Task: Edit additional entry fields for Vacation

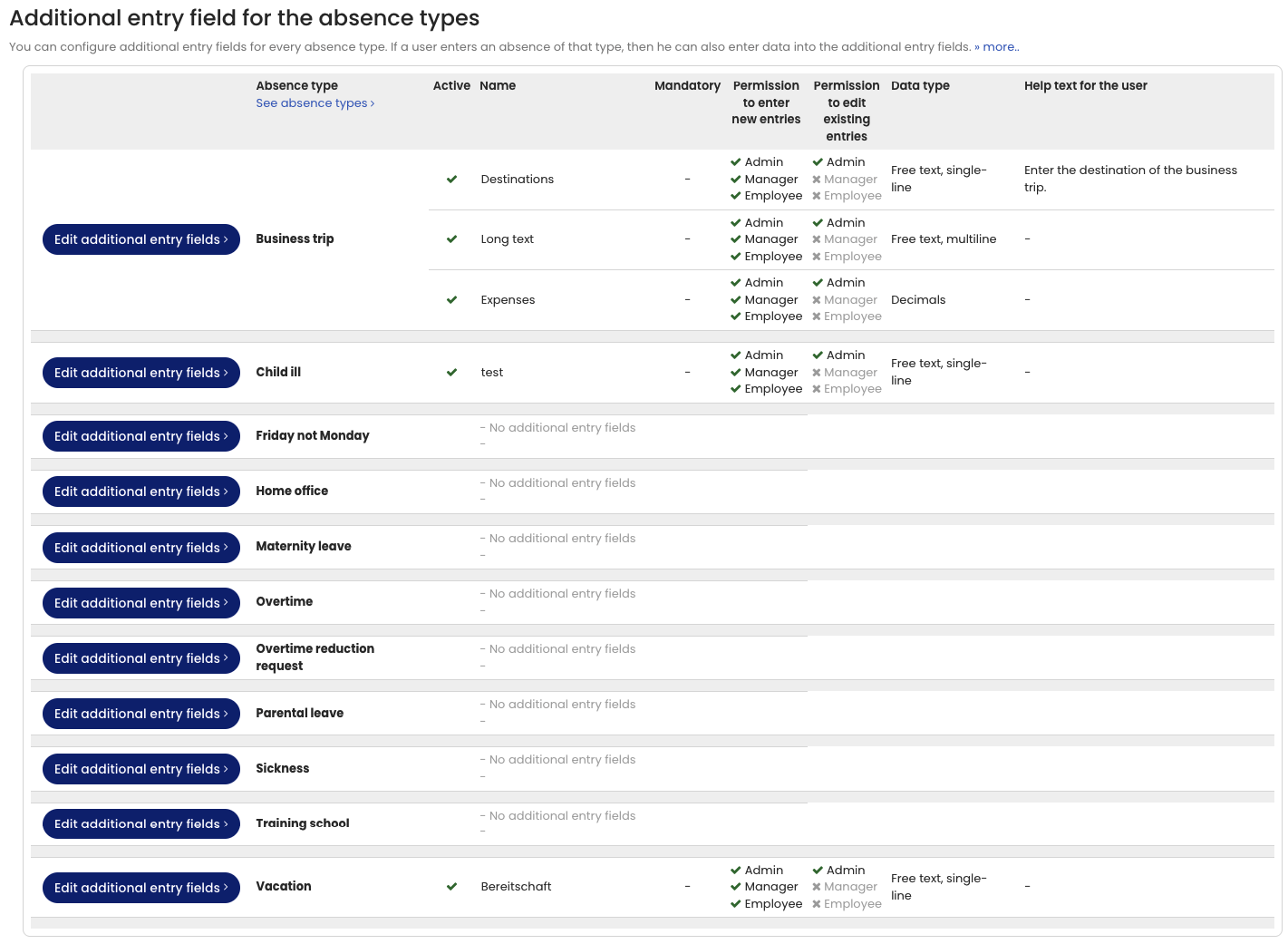Action: [140, 888]
